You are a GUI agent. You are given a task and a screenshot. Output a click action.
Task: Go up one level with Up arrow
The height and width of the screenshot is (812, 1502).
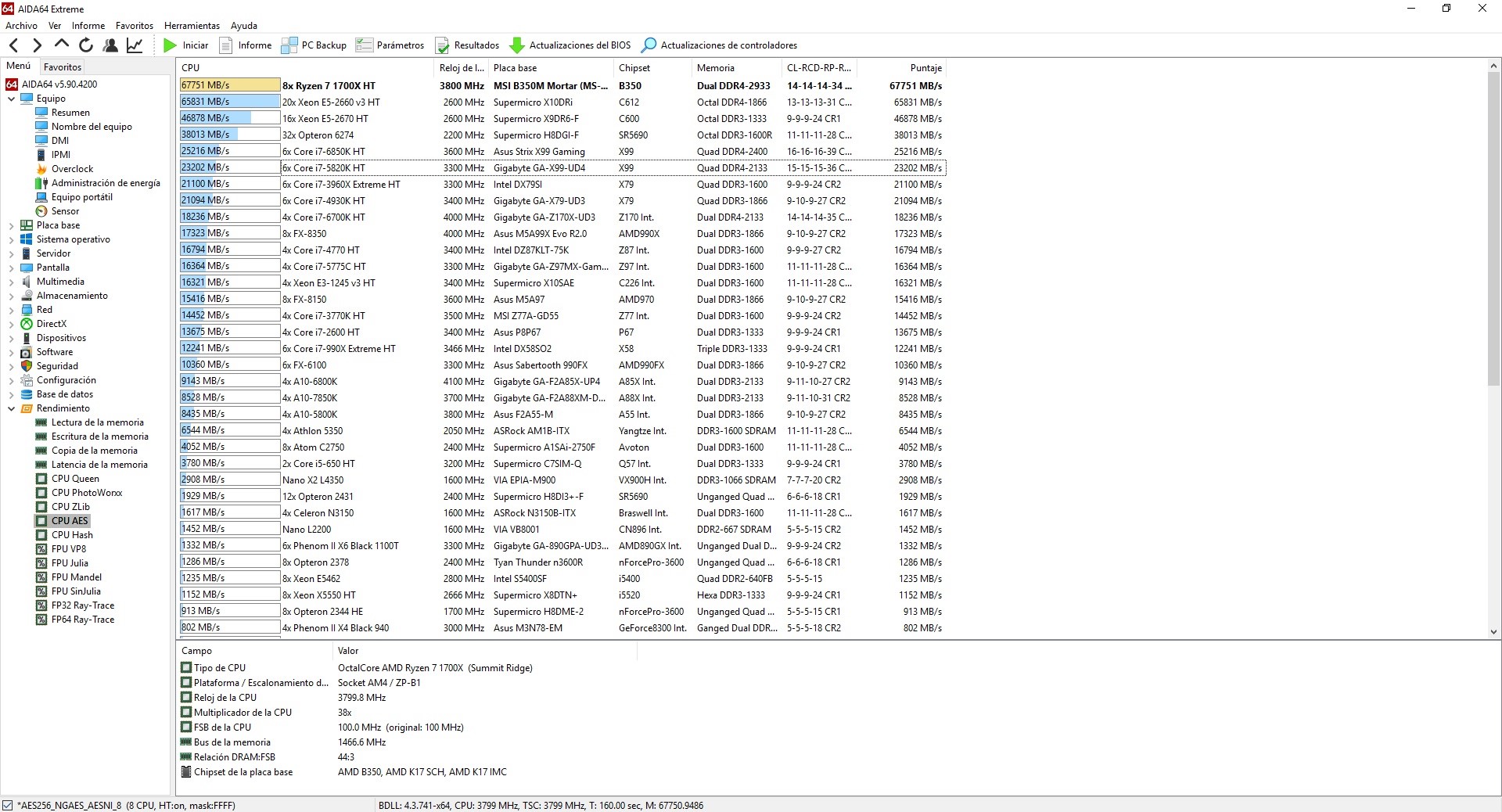62,45
